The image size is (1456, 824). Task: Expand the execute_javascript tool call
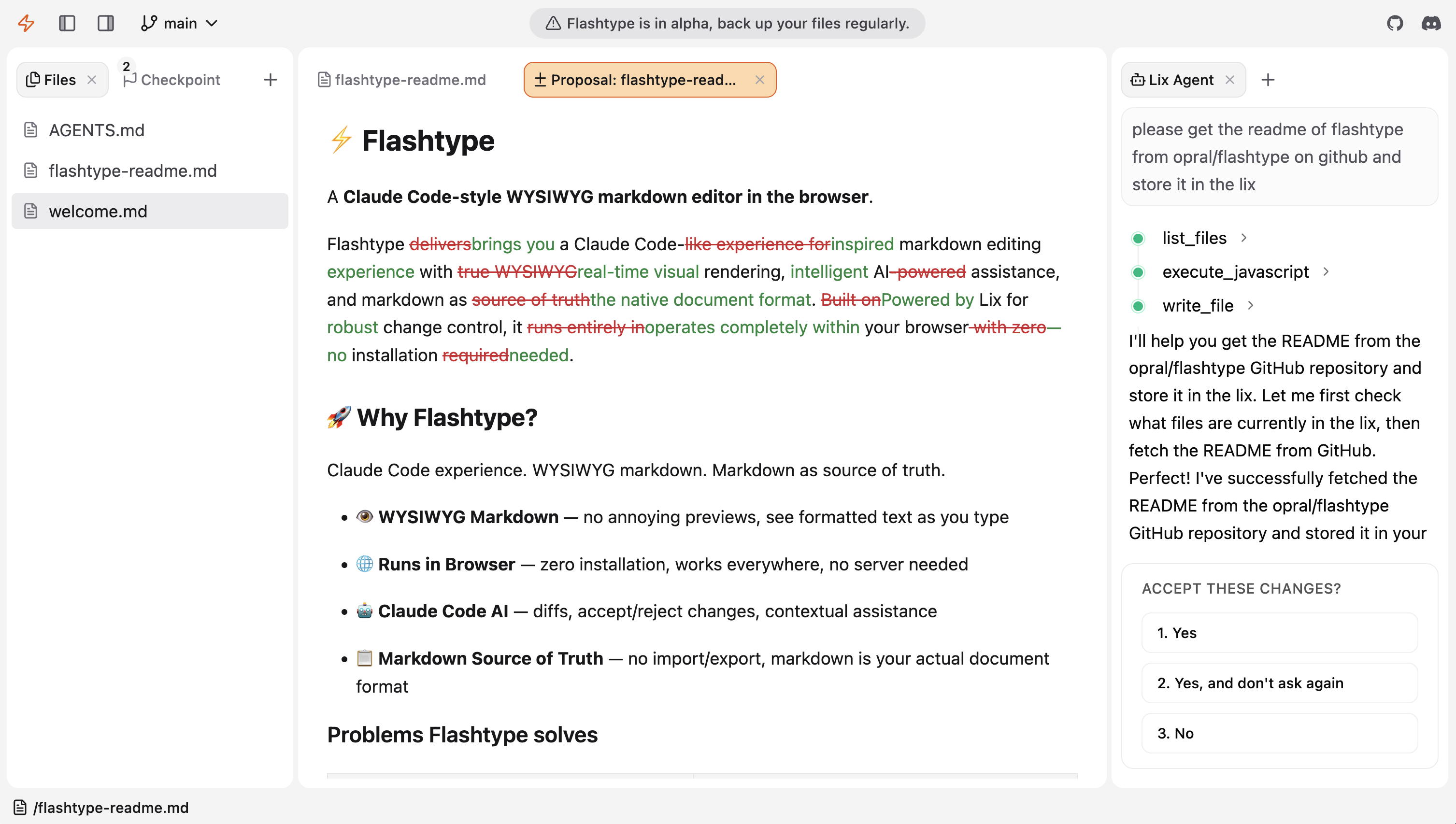[x=1236, y=271]
